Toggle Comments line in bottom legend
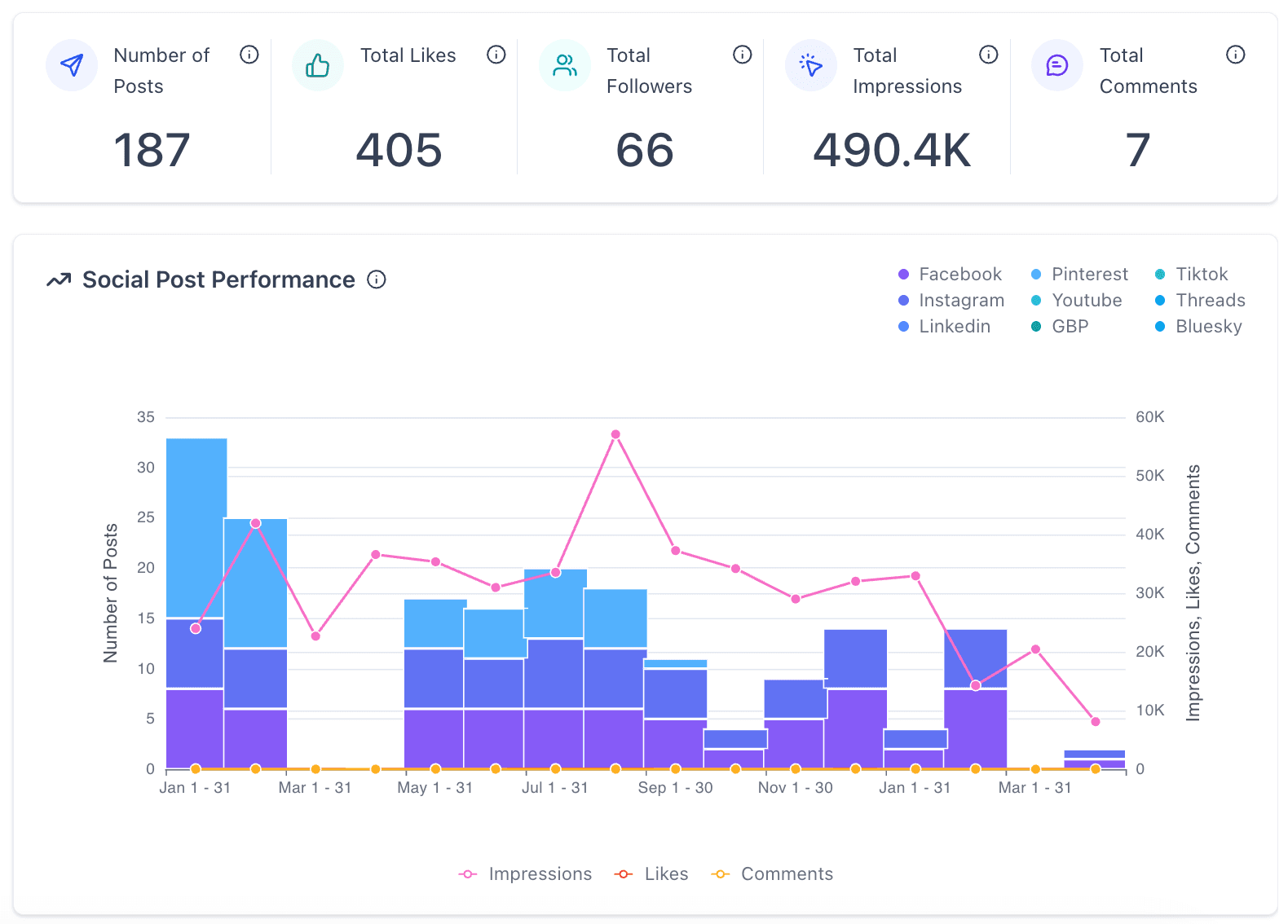 [772, 873]
